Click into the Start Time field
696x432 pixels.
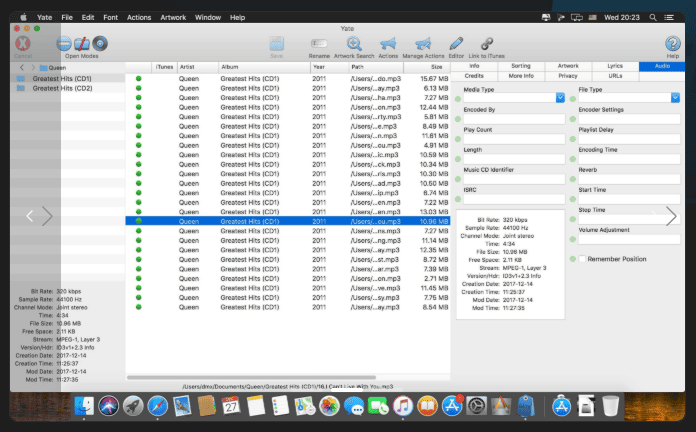[629, 199]
